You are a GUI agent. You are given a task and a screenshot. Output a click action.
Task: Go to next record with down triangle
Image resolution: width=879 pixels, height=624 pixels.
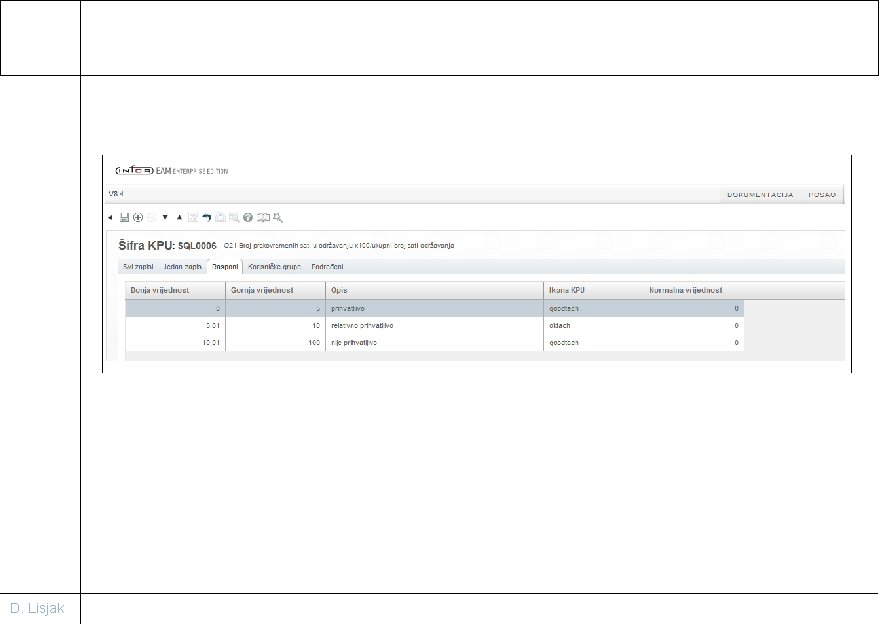[165, 217]
